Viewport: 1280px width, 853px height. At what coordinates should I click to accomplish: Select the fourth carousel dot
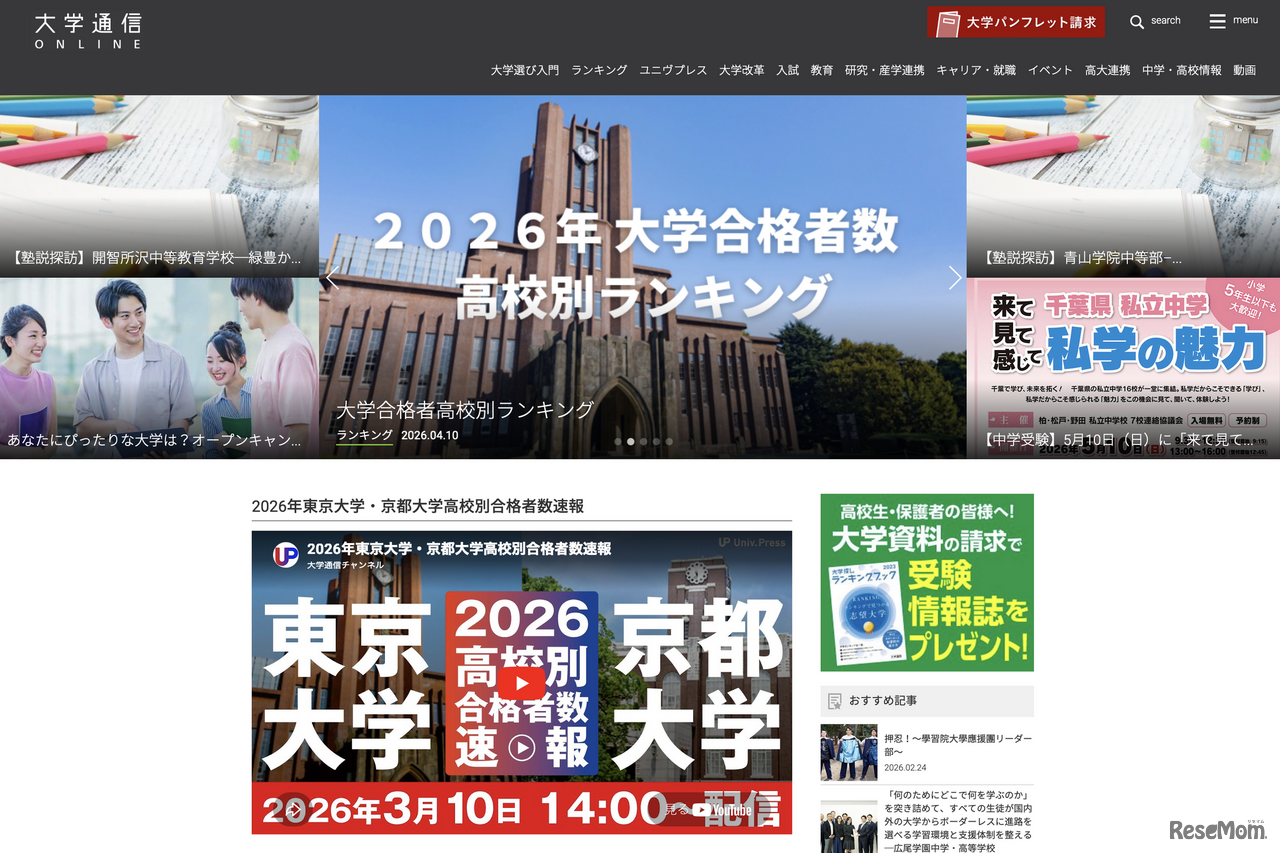[x=657, y=441]
